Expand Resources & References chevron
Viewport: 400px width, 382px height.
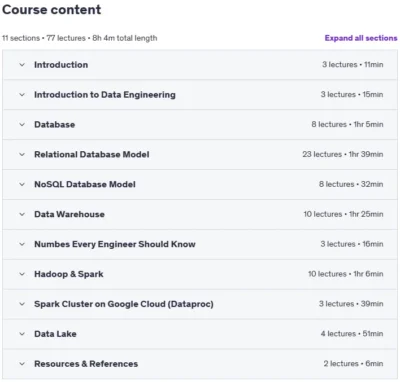click(x=22, y=364)
